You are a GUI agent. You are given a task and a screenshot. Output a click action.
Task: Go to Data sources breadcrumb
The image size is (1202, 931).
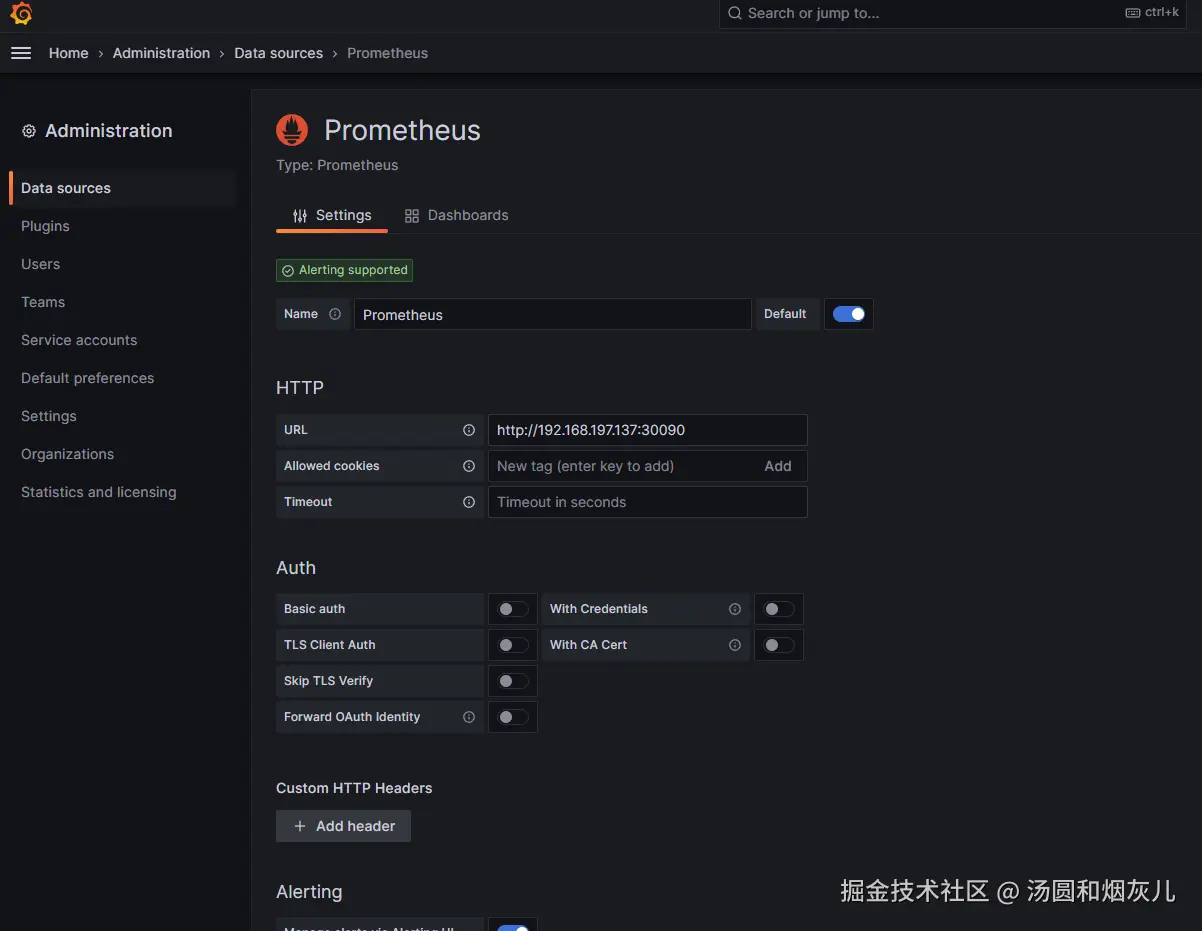[279, 53]
